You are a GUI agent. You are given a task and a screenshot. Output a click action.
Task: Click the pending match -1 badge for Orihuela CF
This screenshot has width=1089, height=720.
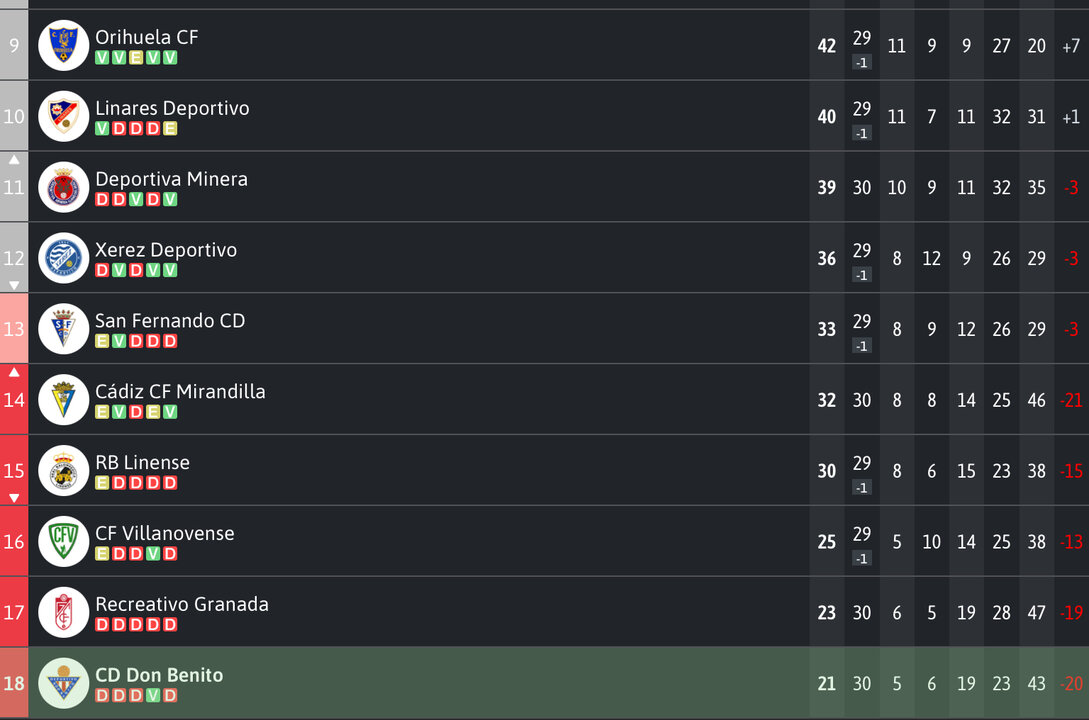[861, 62]
